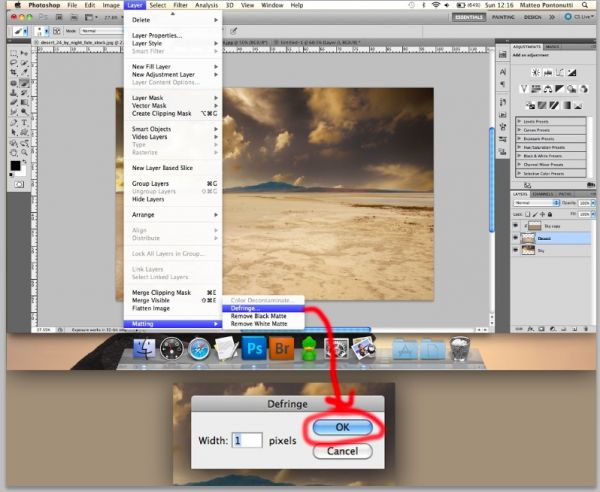
Task: Open the brush Mode dropdown in options bar
Action: (101, 31)
